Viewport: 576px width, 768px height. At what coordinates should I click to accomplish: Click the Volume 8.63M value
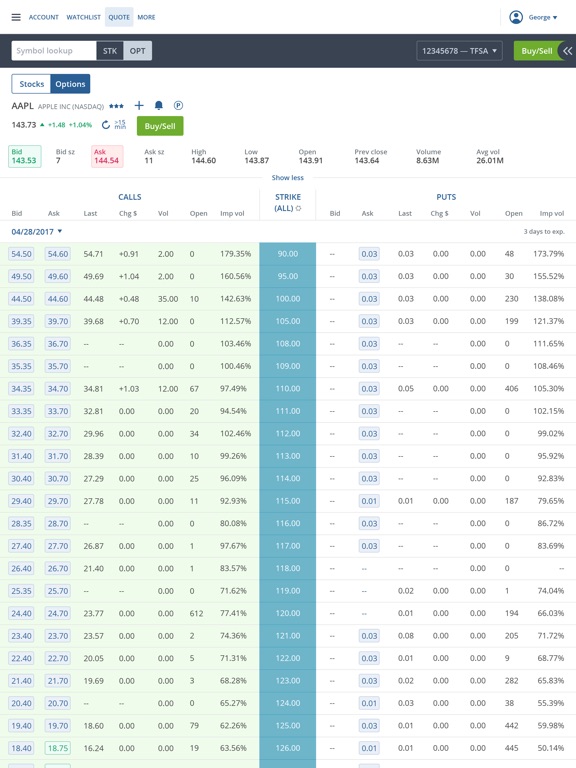point(428,161)
